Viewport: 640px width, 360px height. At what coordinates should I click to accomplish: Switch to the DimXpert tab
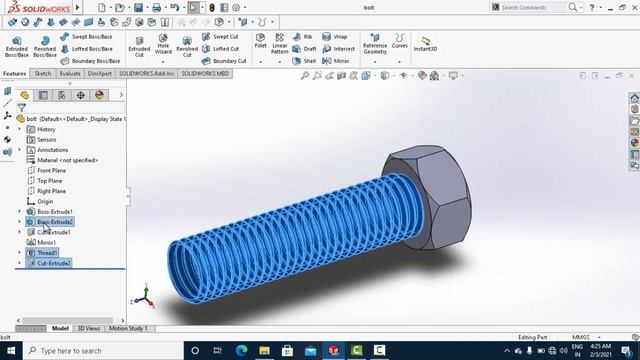pyautogui.click(x=100, y=73)
